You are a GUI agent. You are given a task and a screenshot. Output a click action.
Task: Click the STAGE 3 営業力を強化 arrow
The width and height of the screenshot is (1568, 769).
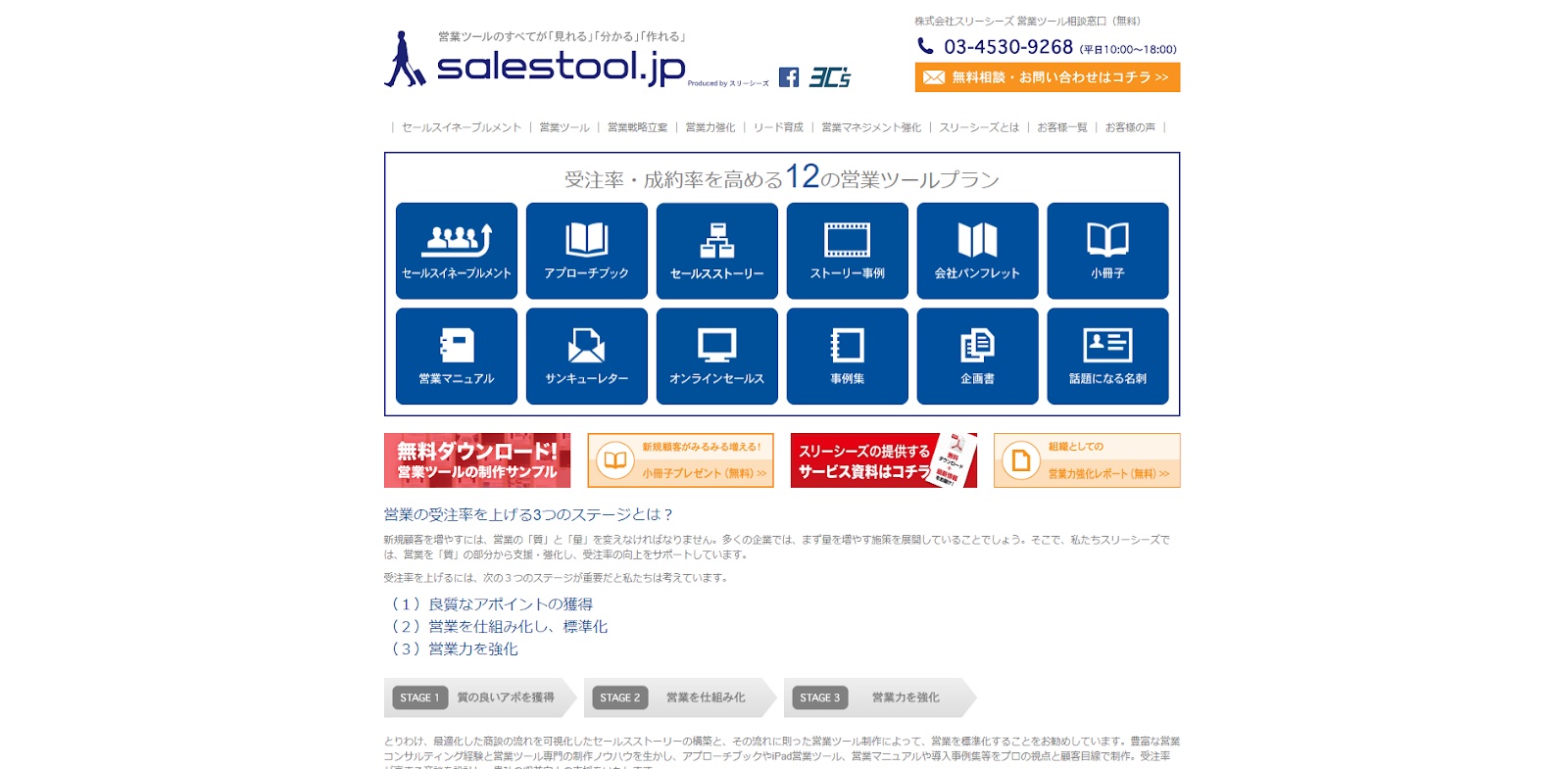pos(880,697)
